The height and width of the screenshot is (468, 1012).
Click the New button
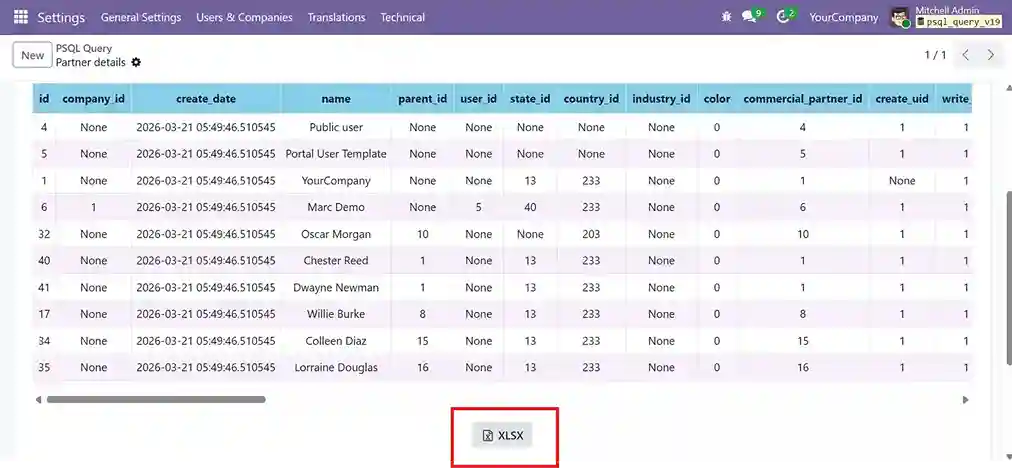coord(32,55)
